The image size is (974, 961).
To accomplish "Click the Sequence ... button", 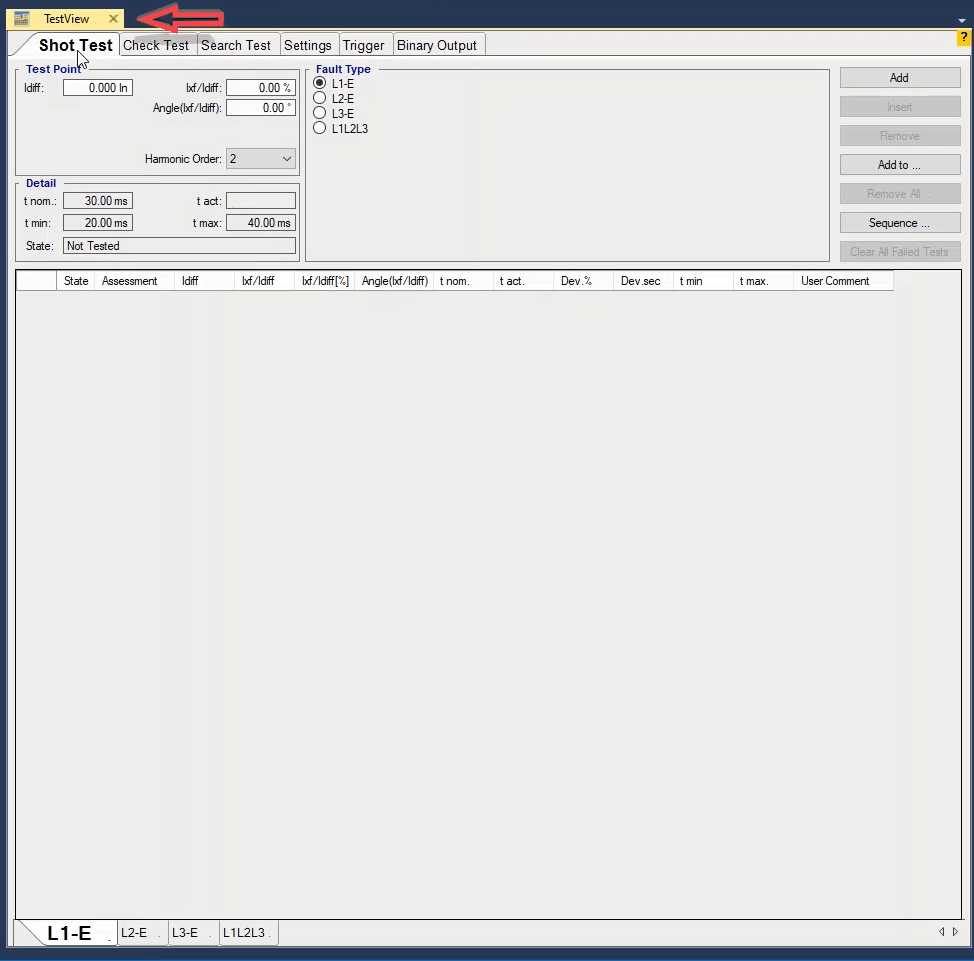I will pos(899,223).
